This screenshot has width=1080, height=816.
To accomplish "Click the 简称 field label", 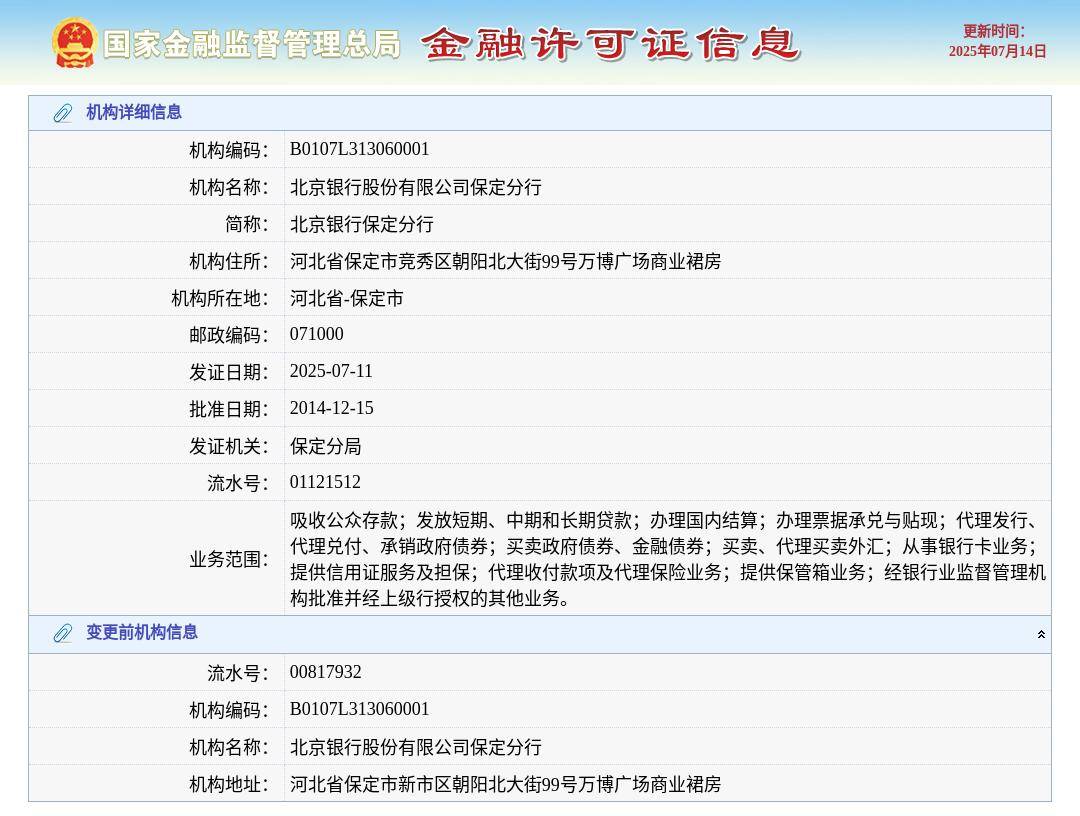I will click(x=247, y=224).
